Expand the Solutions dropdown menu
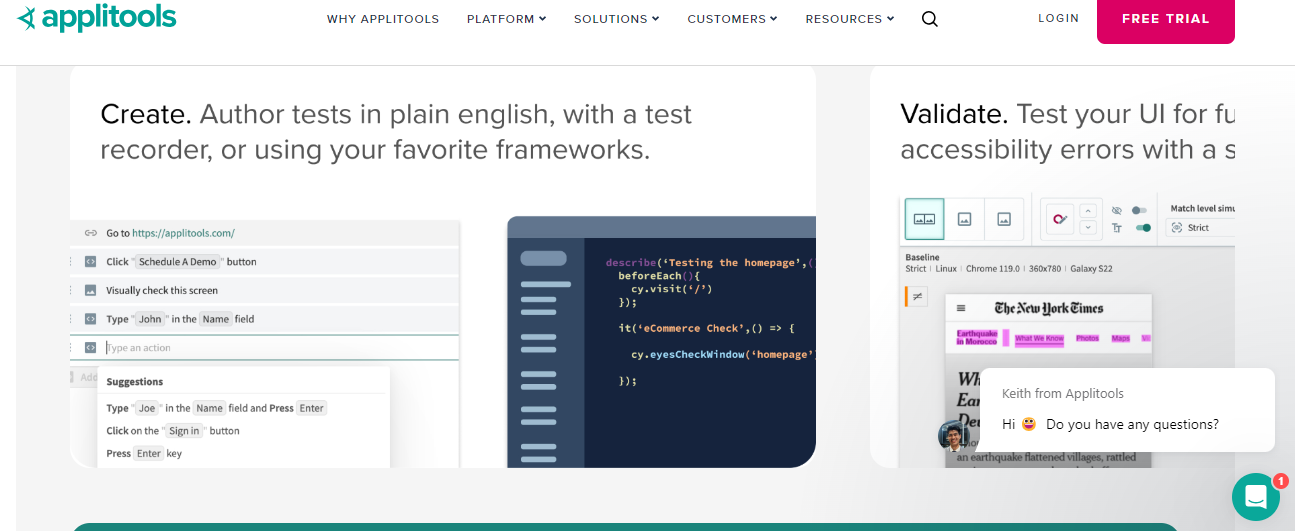Image resolution: width=1295 pixels, height=531 pixels. click(x=616, y=19)
